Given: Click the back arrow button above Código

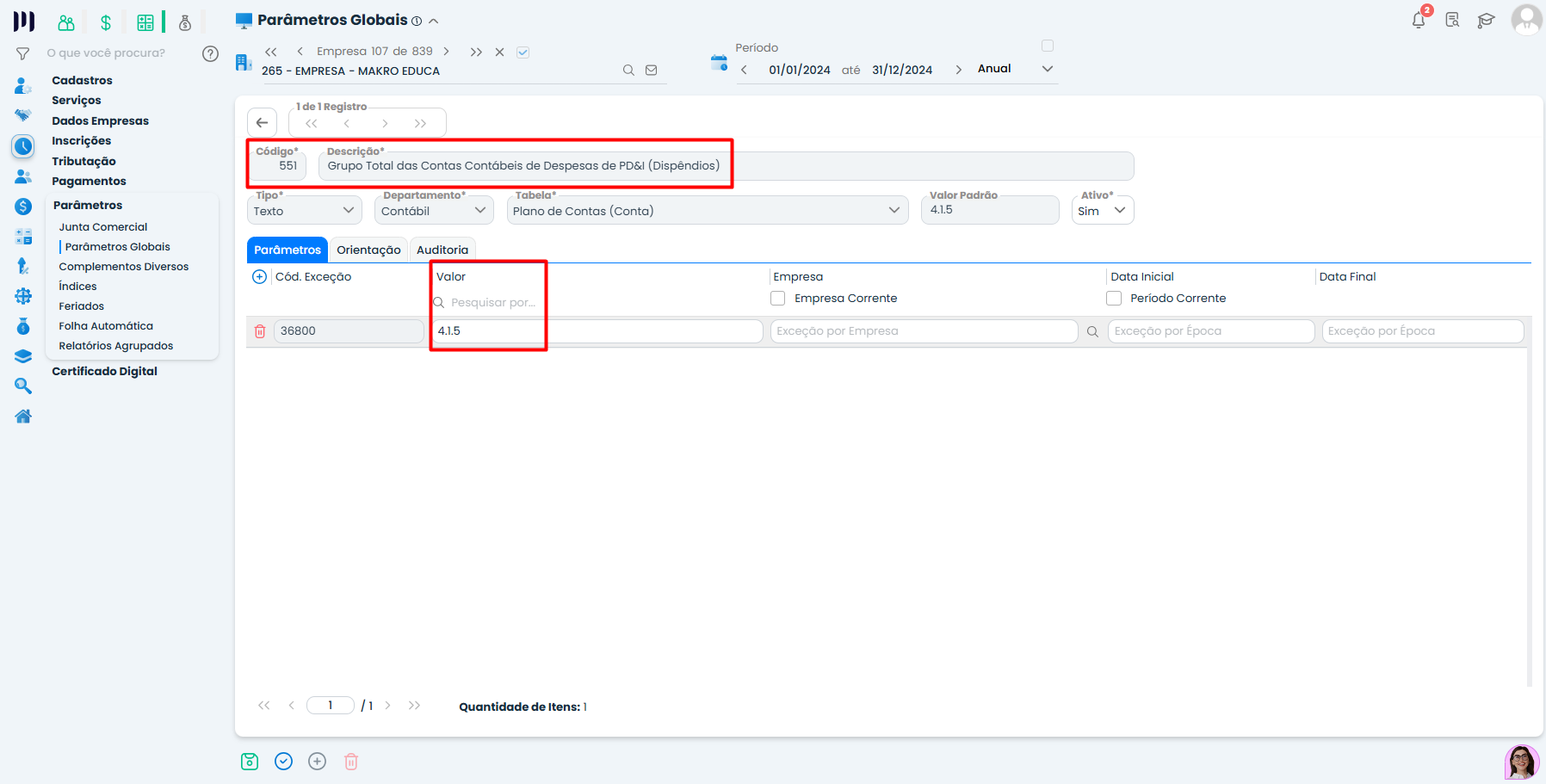Looking at the screenshot, I should pyautogui.click(x=263, y=122).
